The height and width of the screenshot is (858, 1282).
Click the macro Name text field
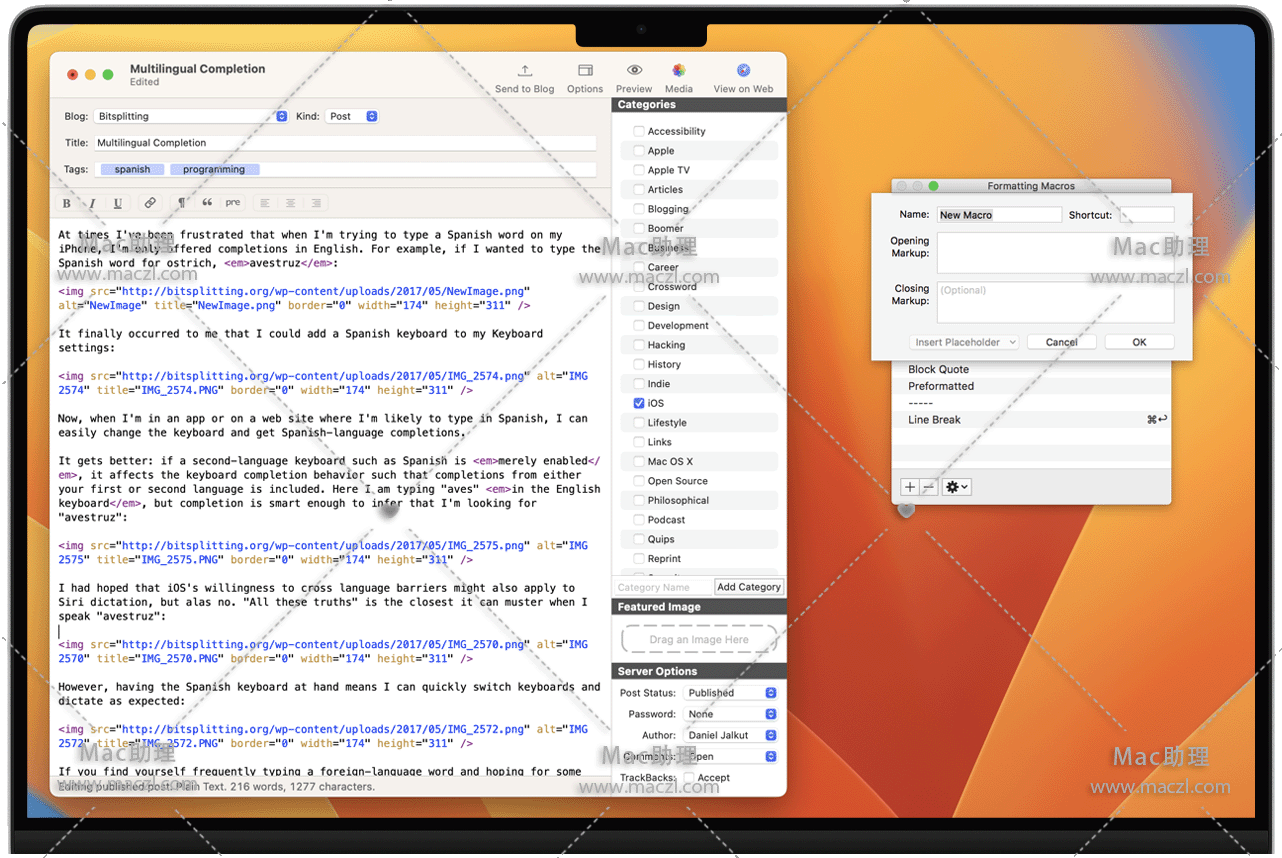(x=998, y=215)
